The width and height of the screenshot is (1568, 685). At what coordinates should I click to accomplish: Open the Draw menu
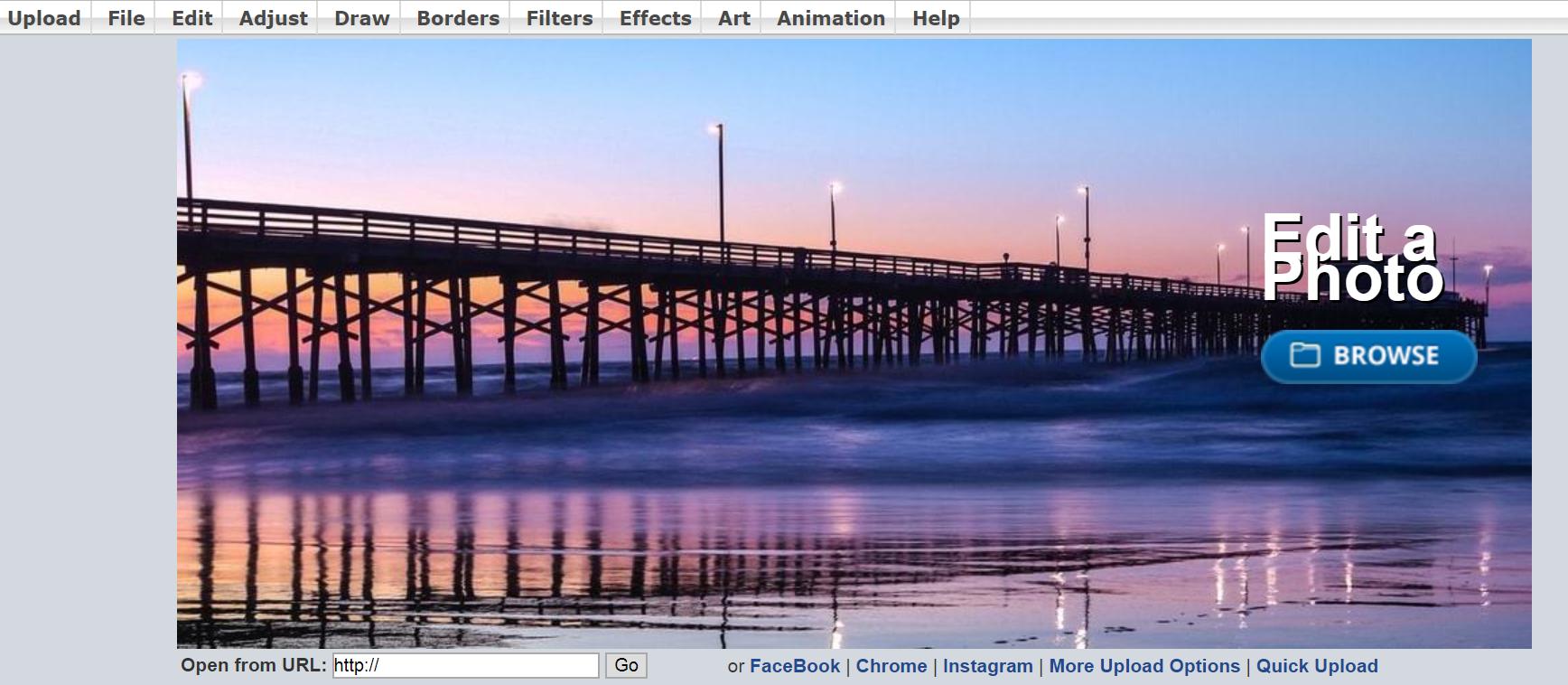[361, 18]
